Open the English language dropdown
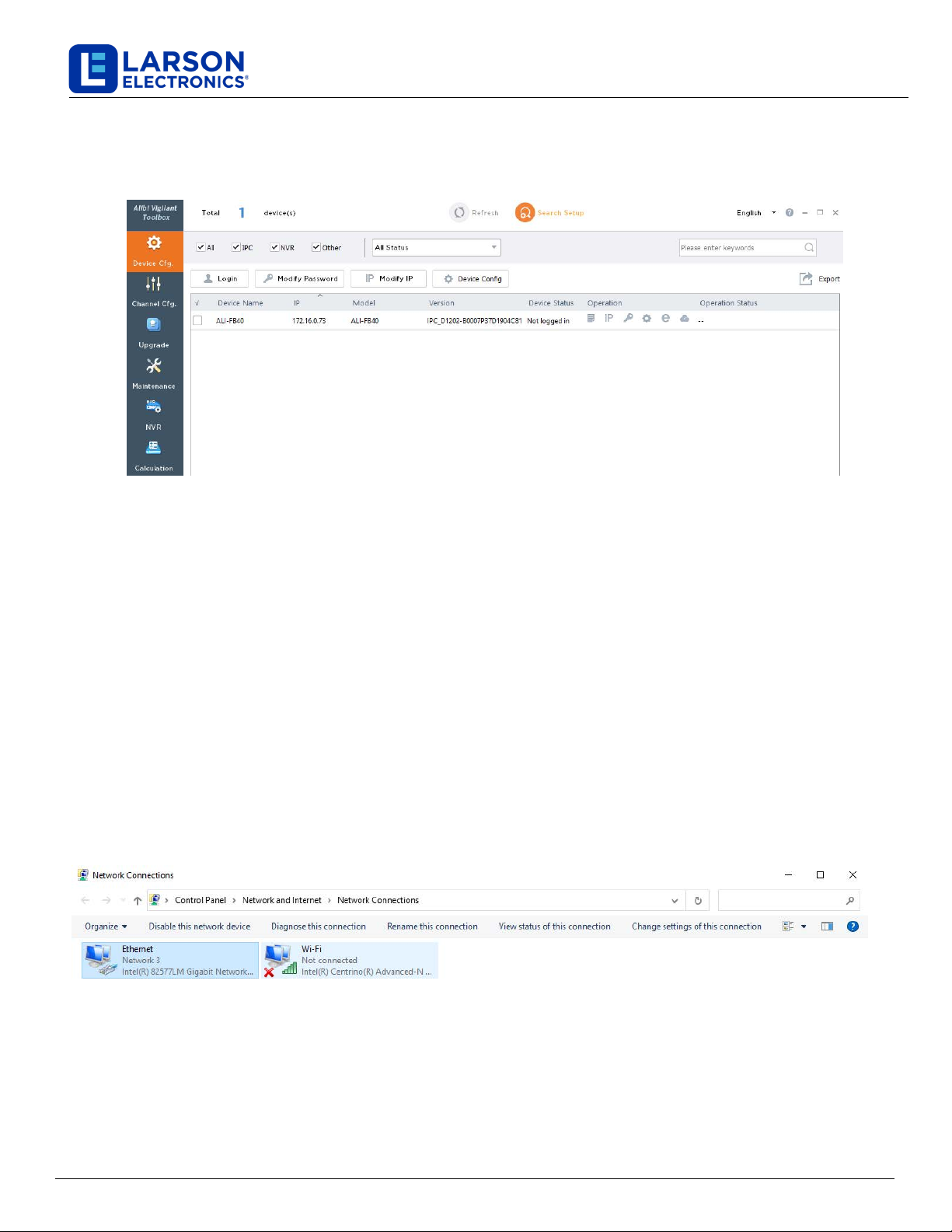 point(755,213)
